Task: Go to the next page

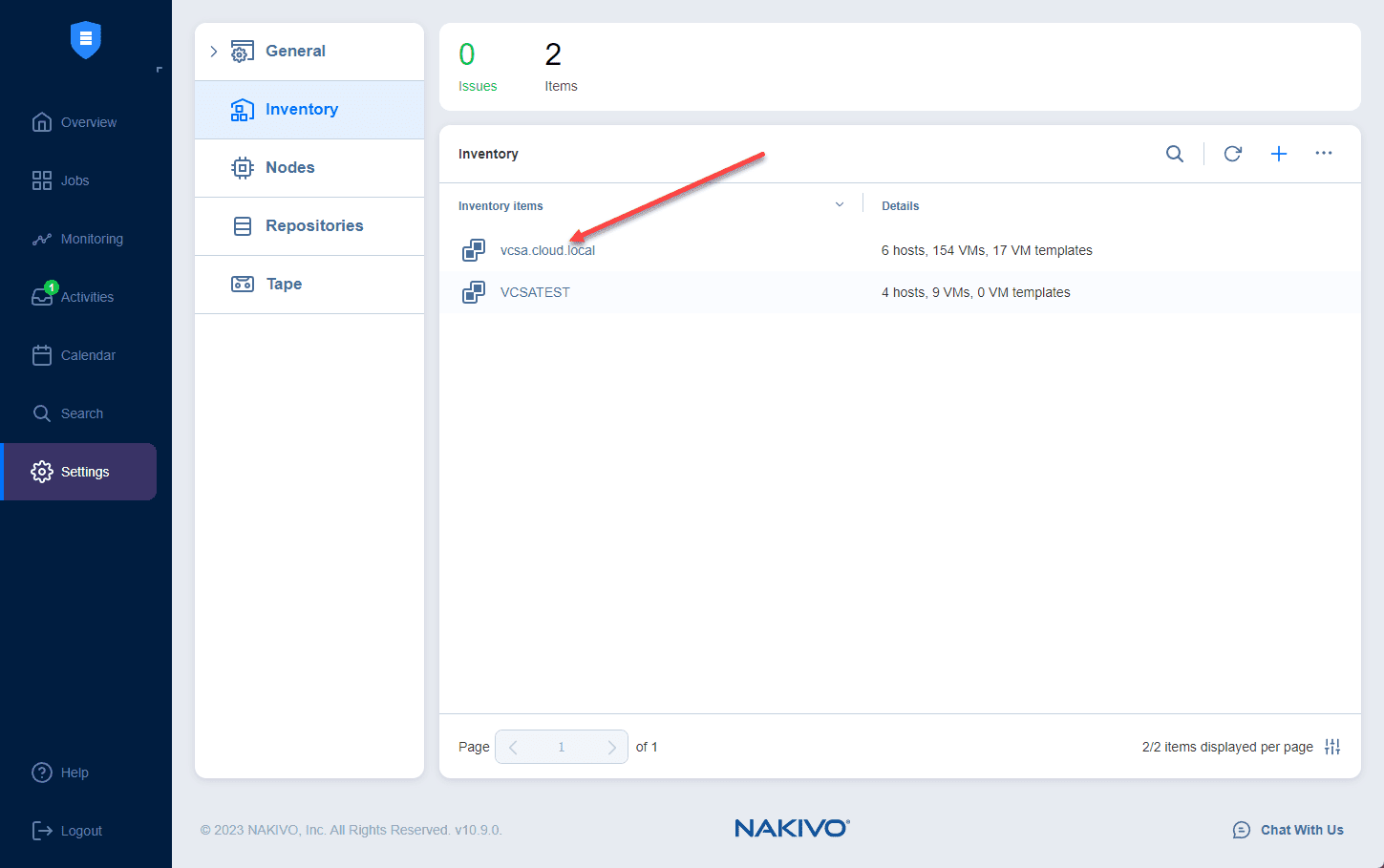Action: [x=611, y=748]
